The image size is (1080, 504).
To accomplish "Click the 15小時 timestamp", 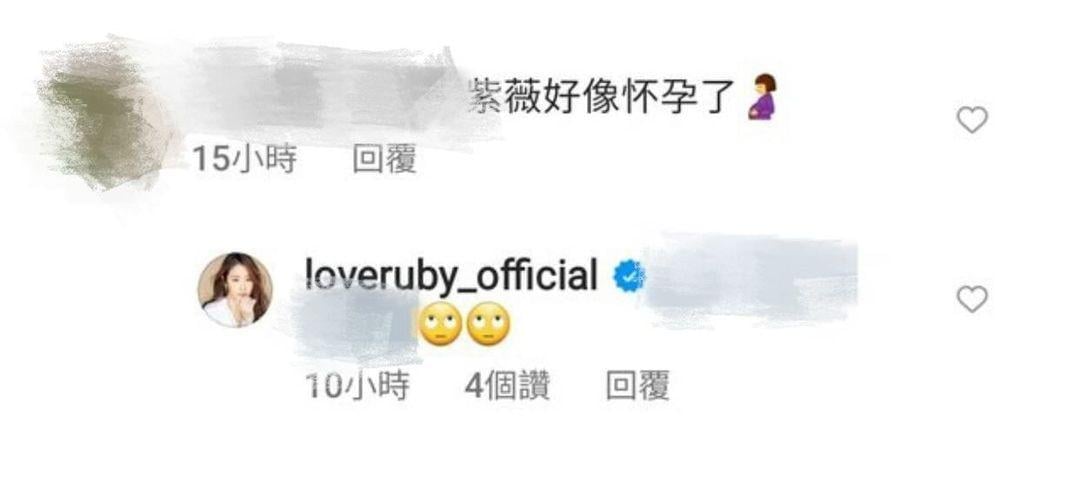I will (245, 160).
